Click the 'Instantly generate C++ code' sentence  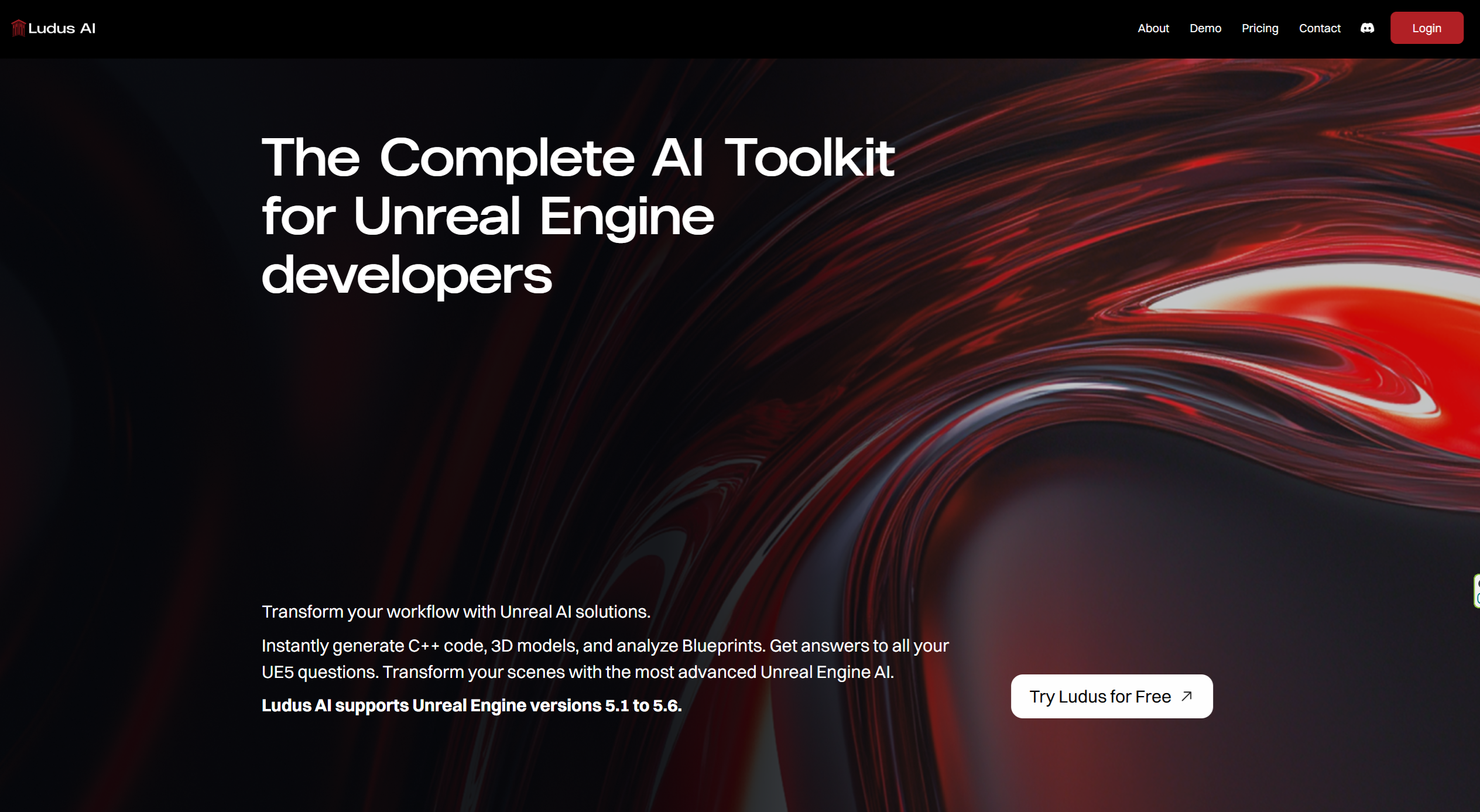click(x=604, y=646)
